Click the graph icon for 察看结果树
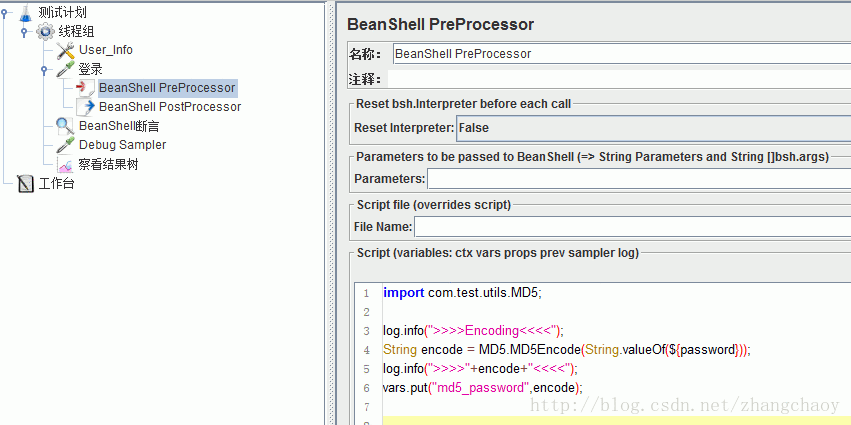This screenshot has width=851, height=425. [66, 164]
